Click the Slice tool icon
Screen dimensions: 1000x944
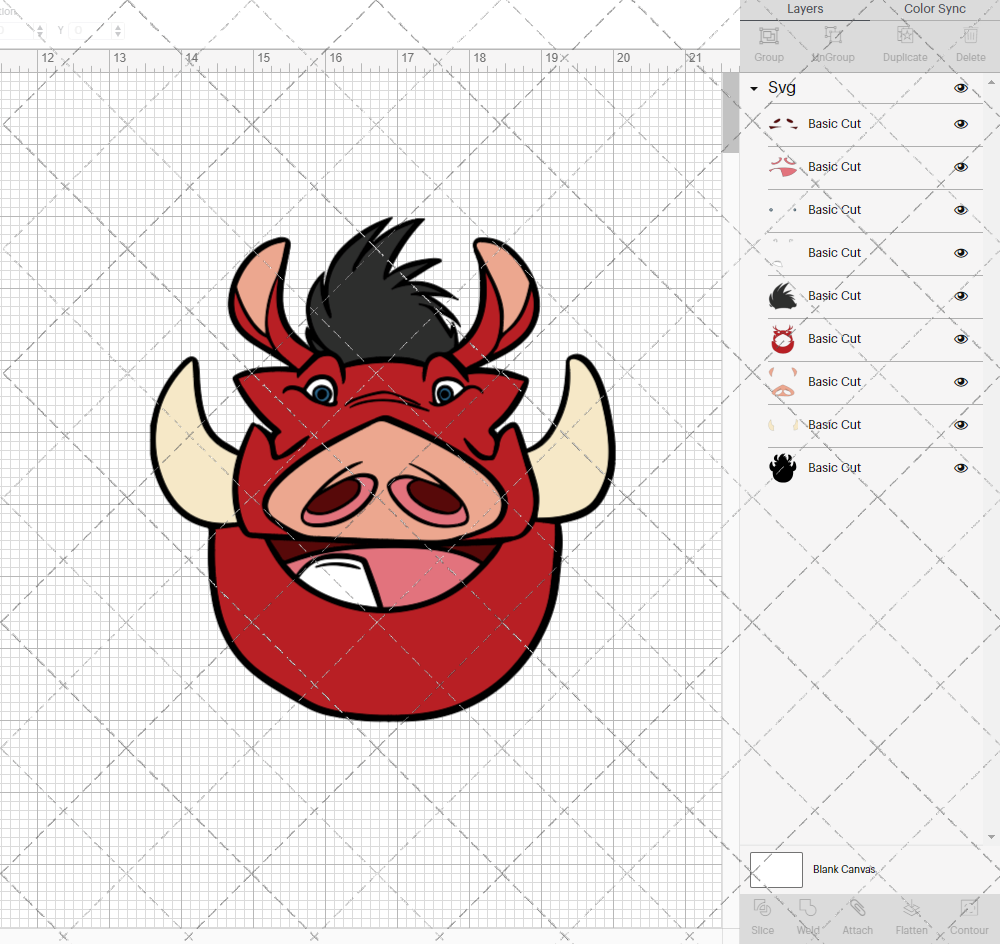[762, 907]
